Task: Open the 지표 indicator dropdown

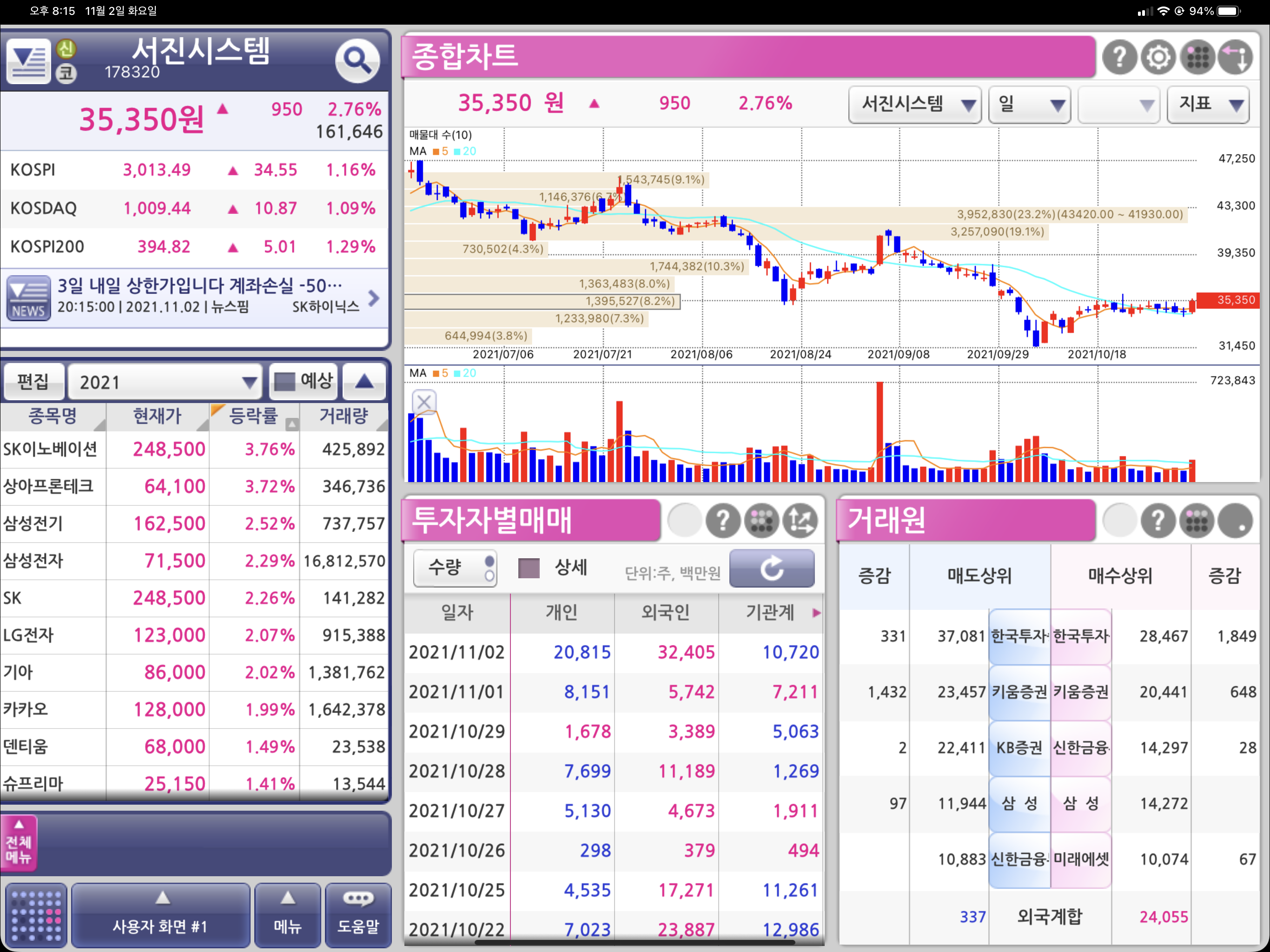Action: [1208, 105]
